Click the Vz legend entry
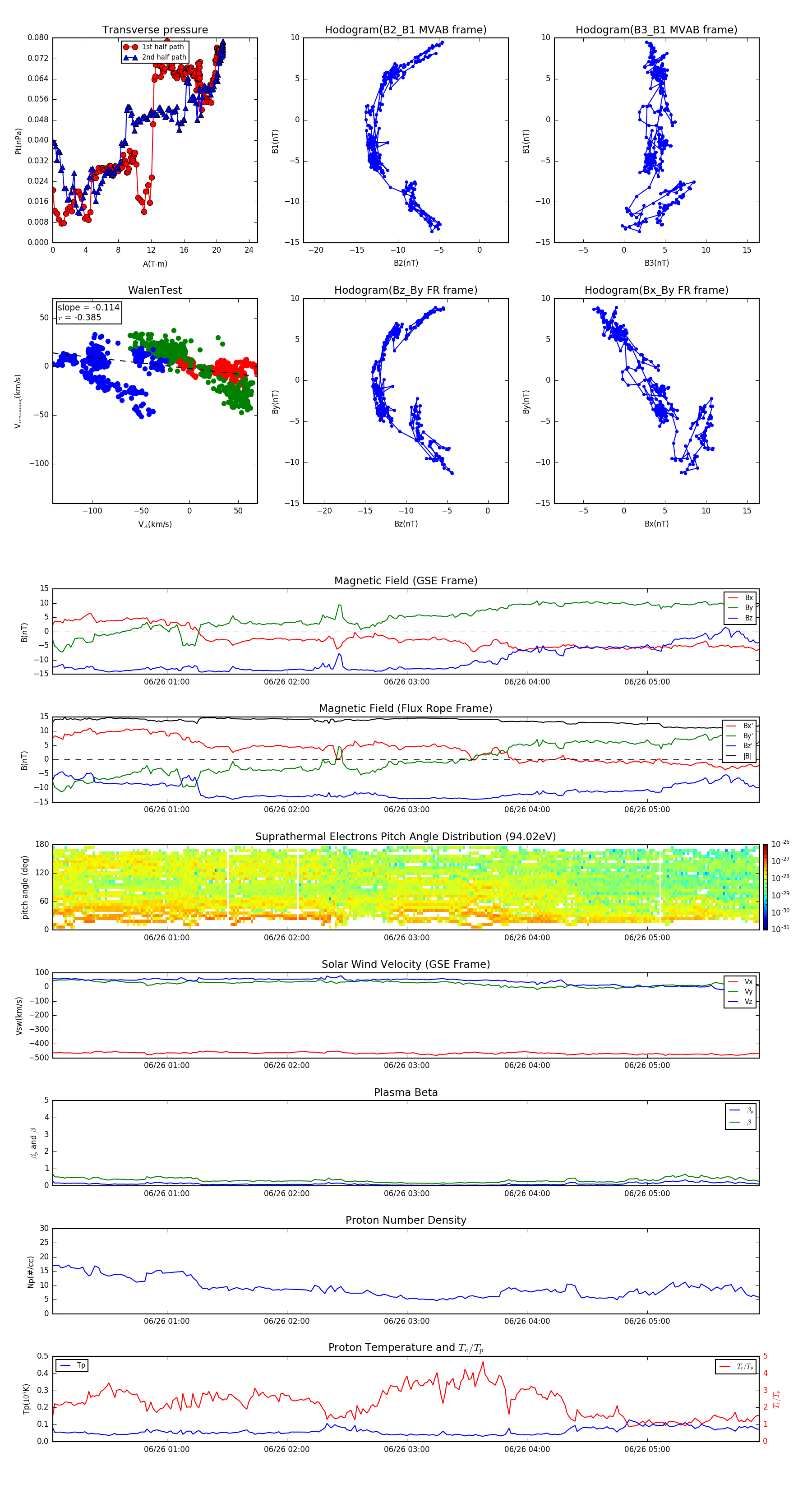The width and height of the screenshot is (812, 1489). point(740,1002)
